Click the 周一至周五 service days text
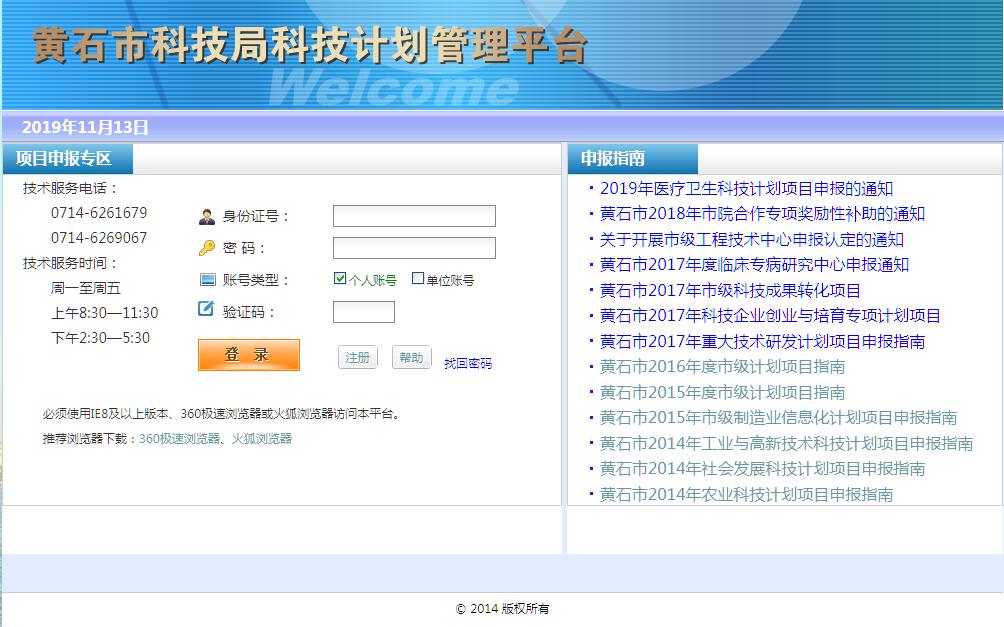The height and width of the screenshot is (627, 1004). 86,288
